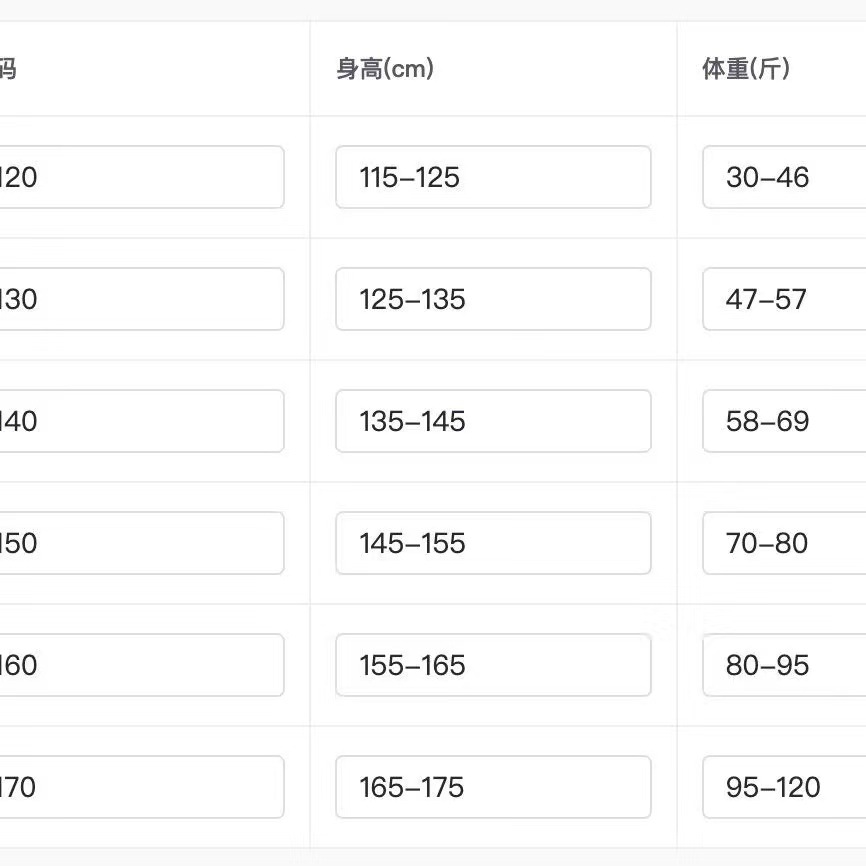The height and width of the screenshot is (866, 866).
Task: Click the 身高(cm) column header
Action: (385, 69)
